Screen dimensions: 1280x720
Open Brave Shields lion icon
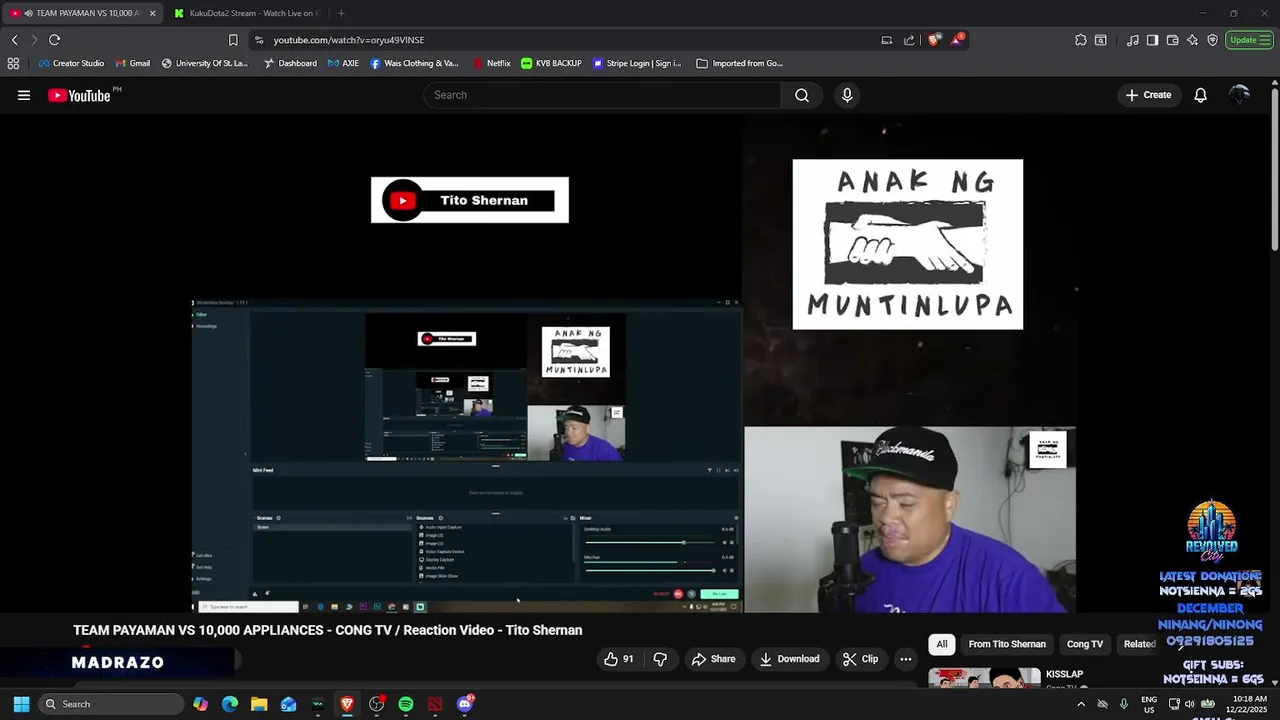click(x=934, y=40)
